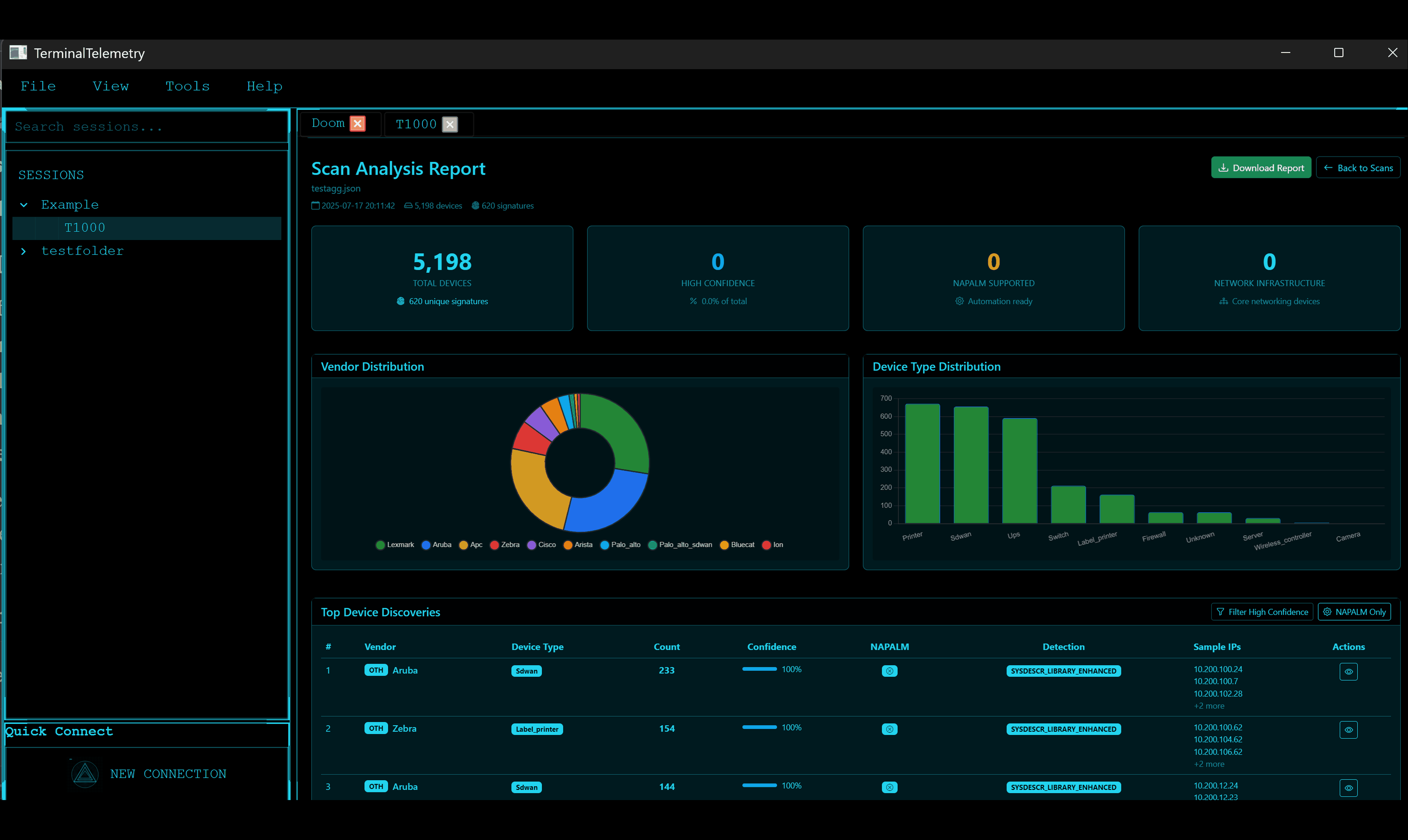The width and height of the screenshot is (1408, 840).
Task: Toggle Arista legend entry in vendor chart
Action: coord(578,545)
